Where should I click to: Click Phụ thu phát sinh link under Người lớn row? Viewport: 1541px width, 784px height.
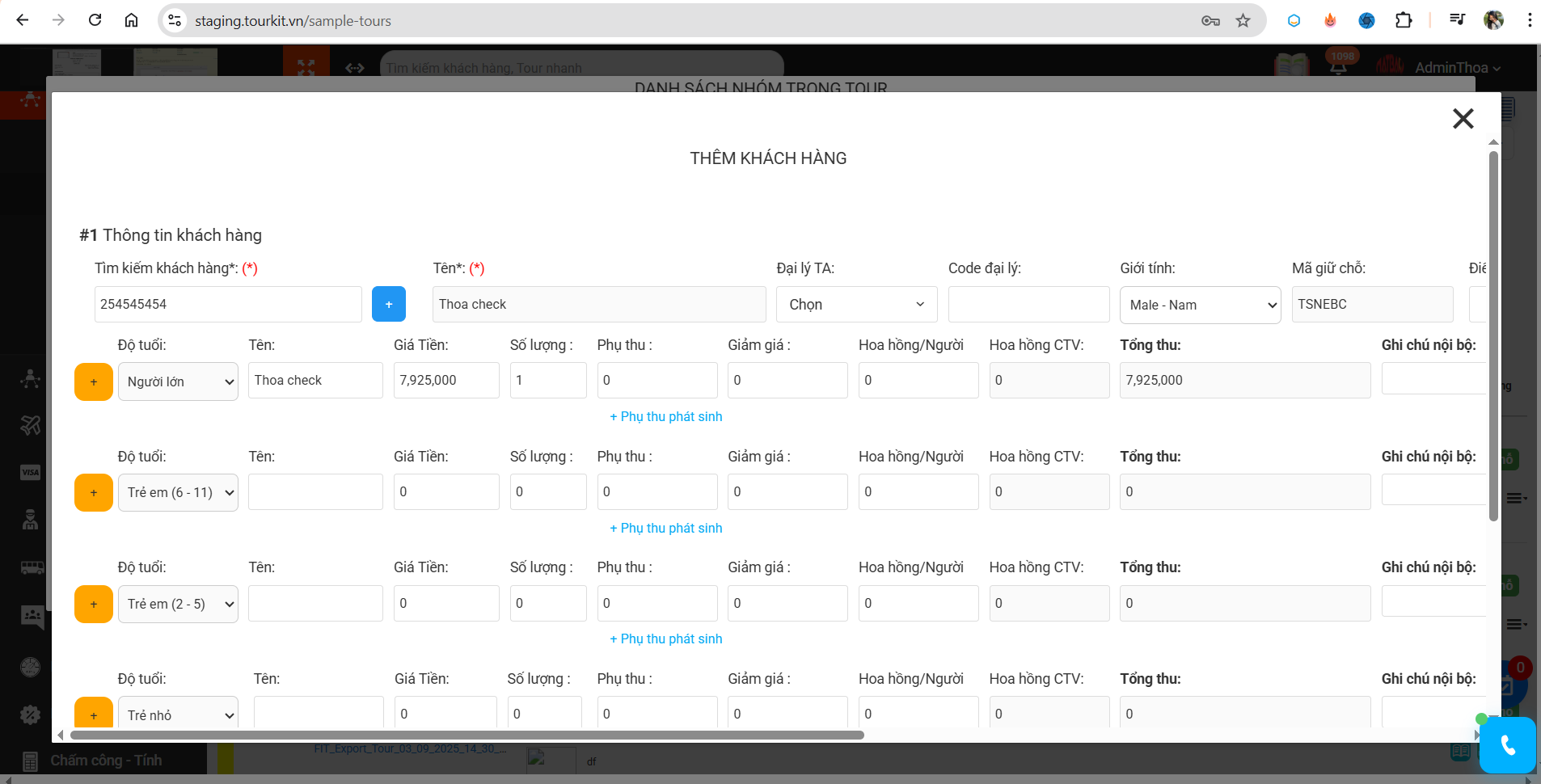tap(666, 417)
